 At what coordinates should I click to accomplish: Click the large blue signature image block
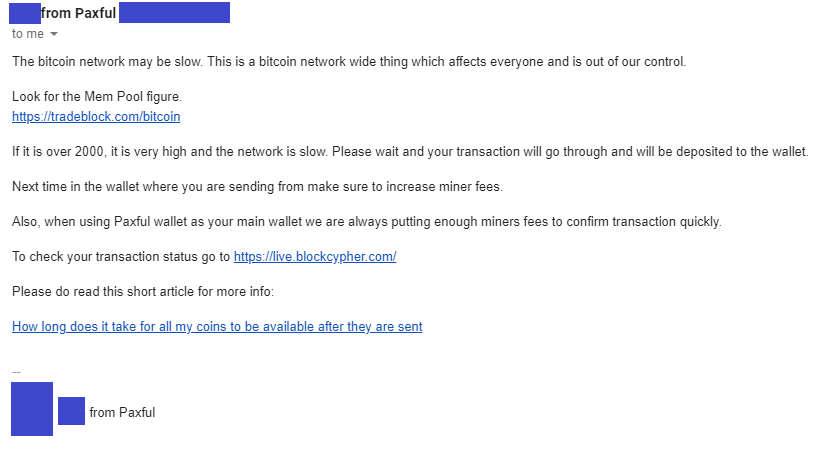click(31, 408)
